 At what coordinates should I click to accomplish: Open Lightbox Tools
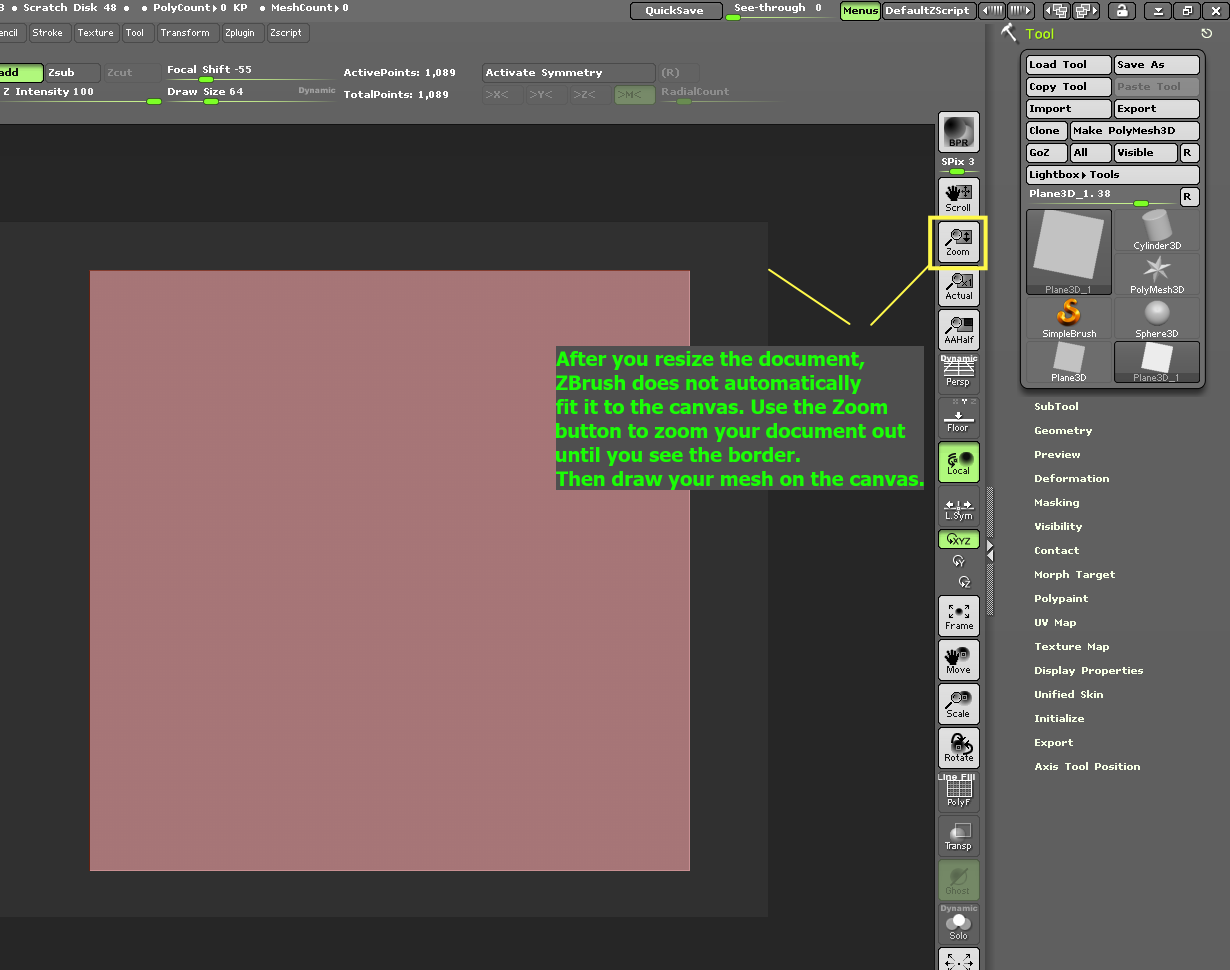(1113, 175)
